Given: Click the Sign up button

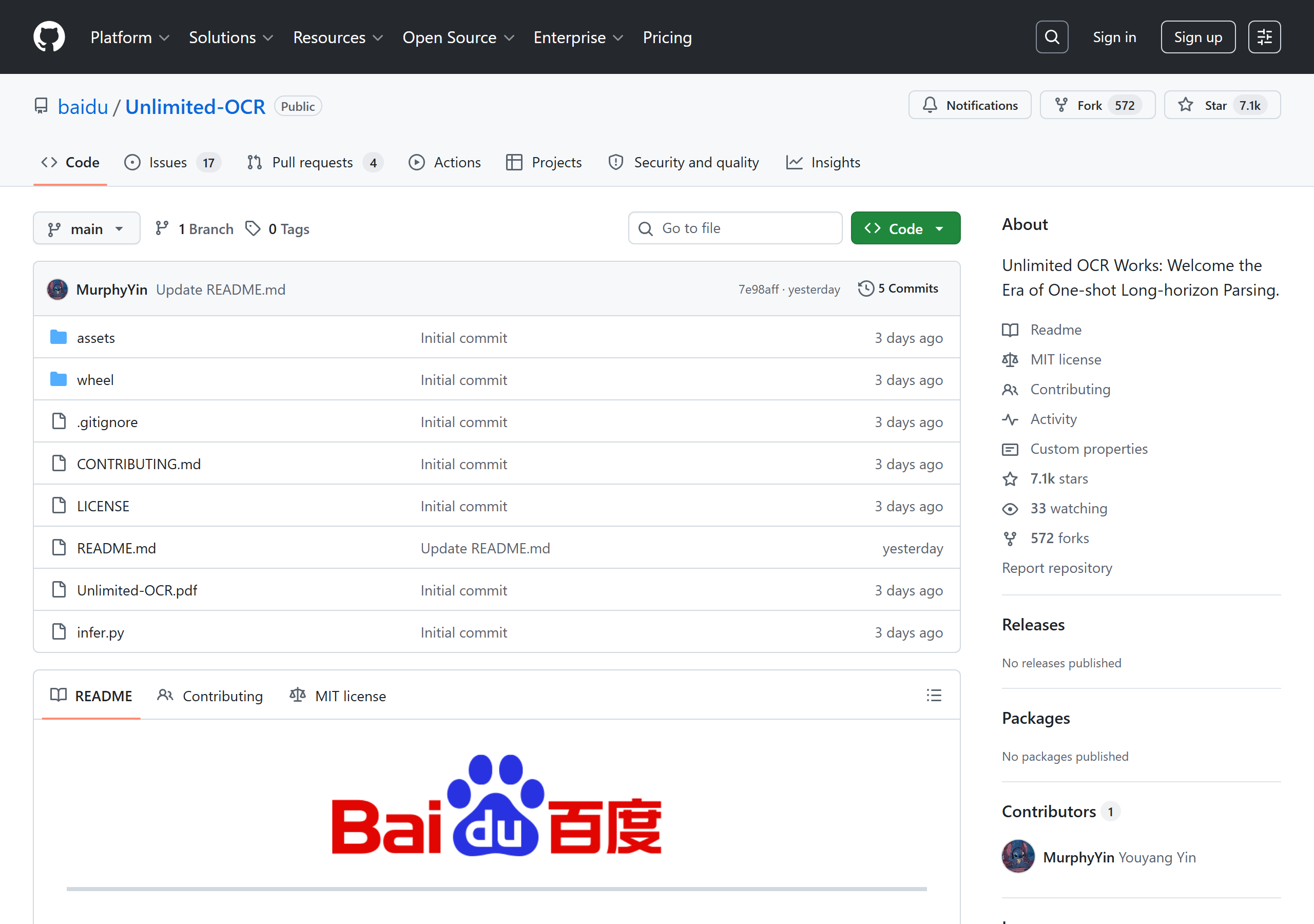Looking at the screenshot, I should click(1197, 37).
